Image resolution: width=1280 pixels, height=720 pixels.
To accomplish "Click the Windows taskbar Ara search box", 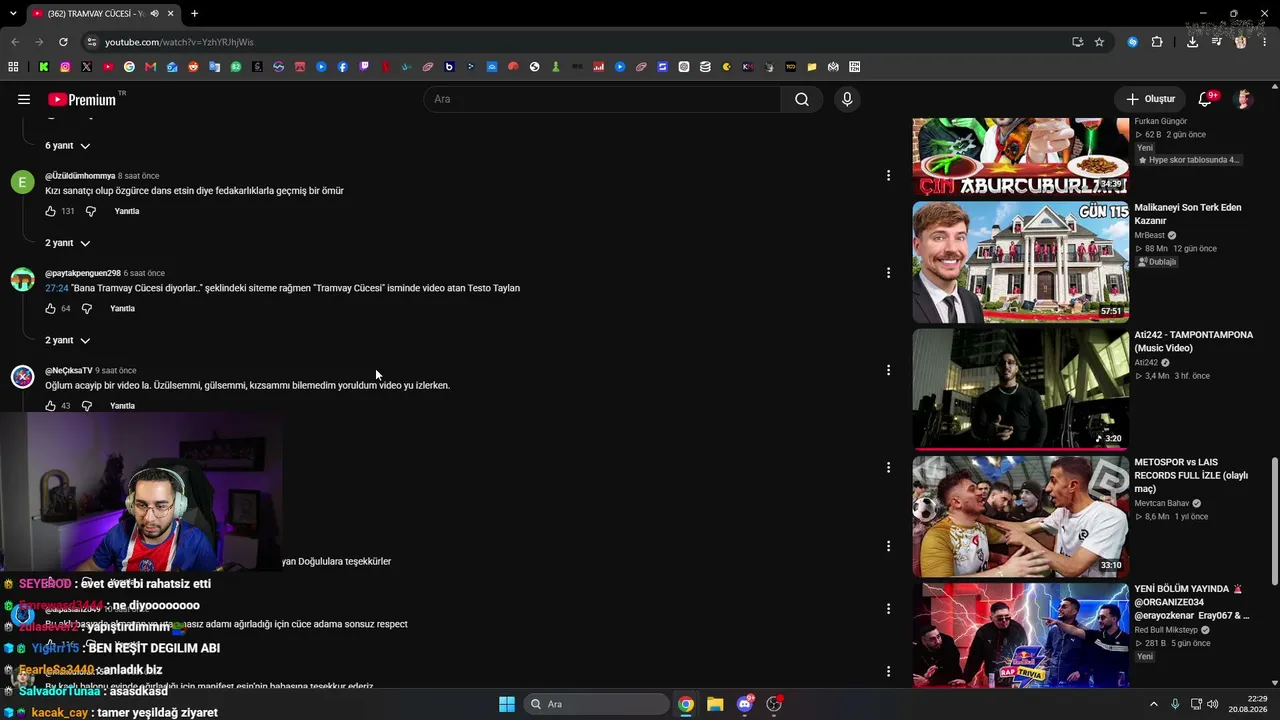I will coord(597,704).
